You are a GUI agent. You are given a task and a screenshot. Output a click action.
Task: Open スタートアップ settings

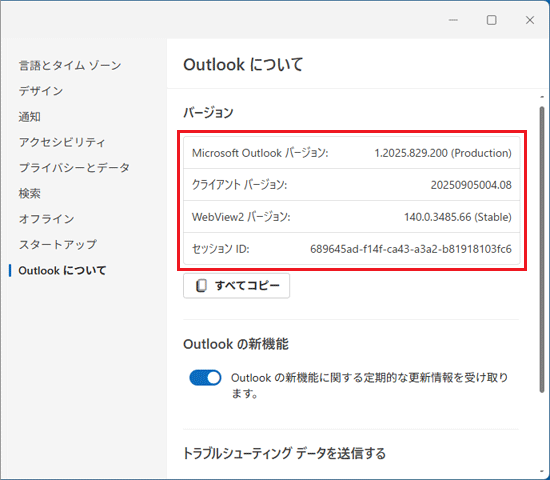click(x=58, y=245)
